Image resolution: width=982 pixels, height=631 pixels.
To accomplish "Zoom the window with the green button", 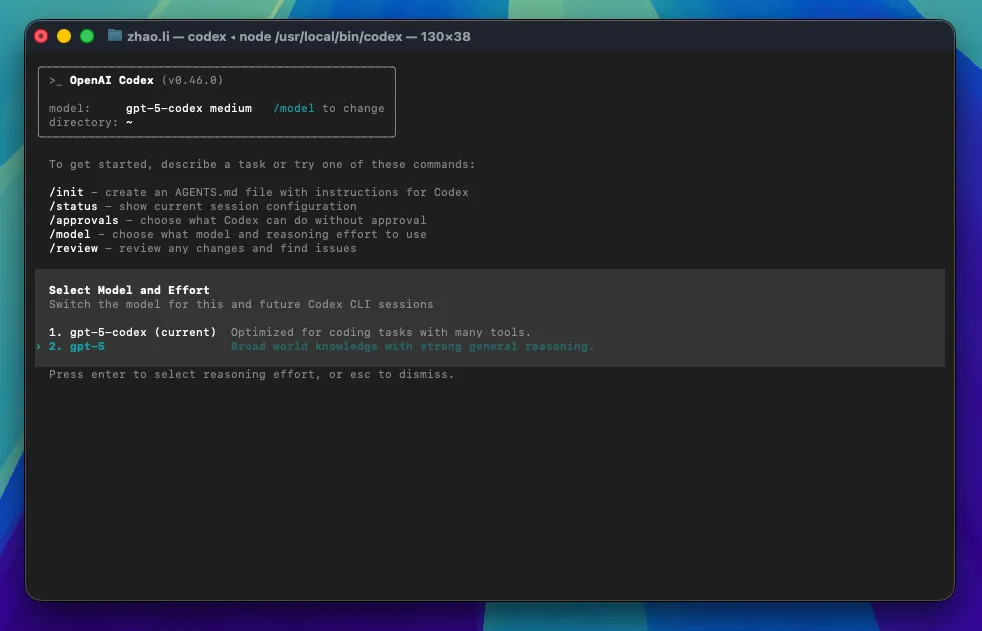I will pos(87,36).
